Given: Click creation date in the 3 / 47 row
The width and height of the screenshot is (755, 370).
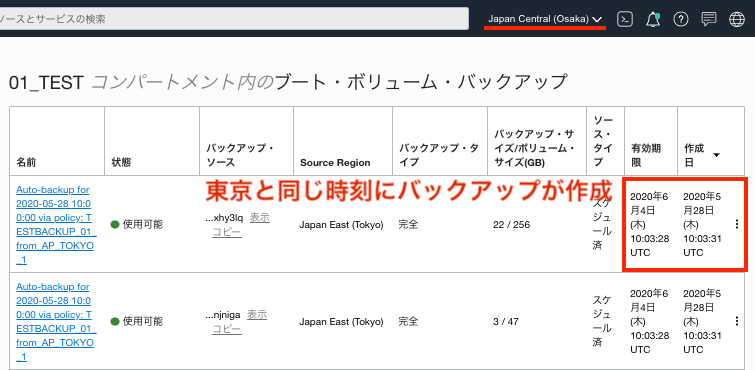Looking at the screenshot, I should click(x=703, y=321).
